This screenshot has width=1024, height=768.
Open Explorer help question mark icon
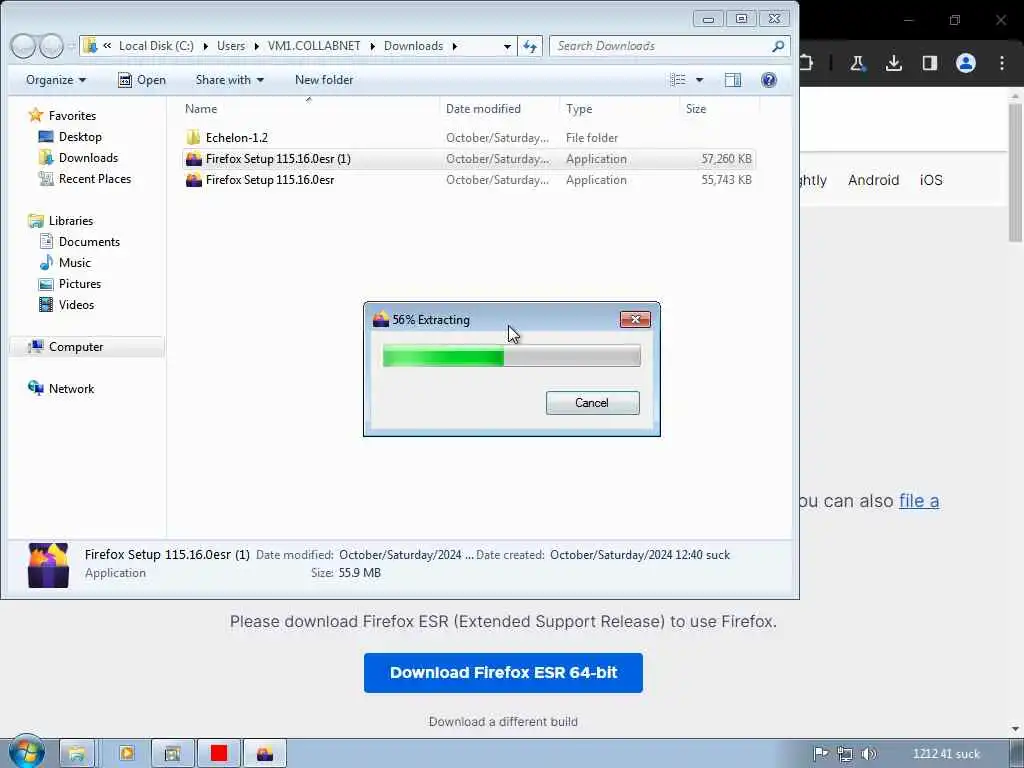[769, 80]
